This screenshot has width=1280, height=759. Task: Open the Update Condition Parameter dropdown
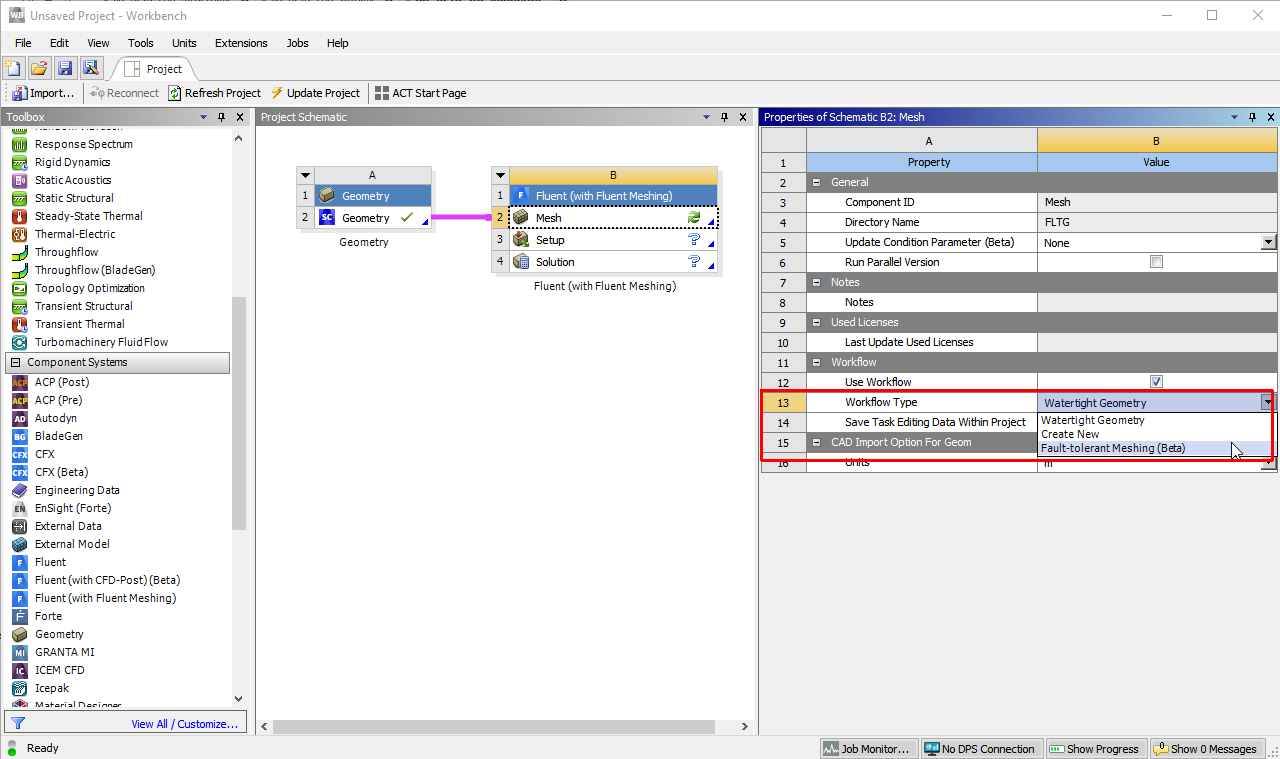1268,242
